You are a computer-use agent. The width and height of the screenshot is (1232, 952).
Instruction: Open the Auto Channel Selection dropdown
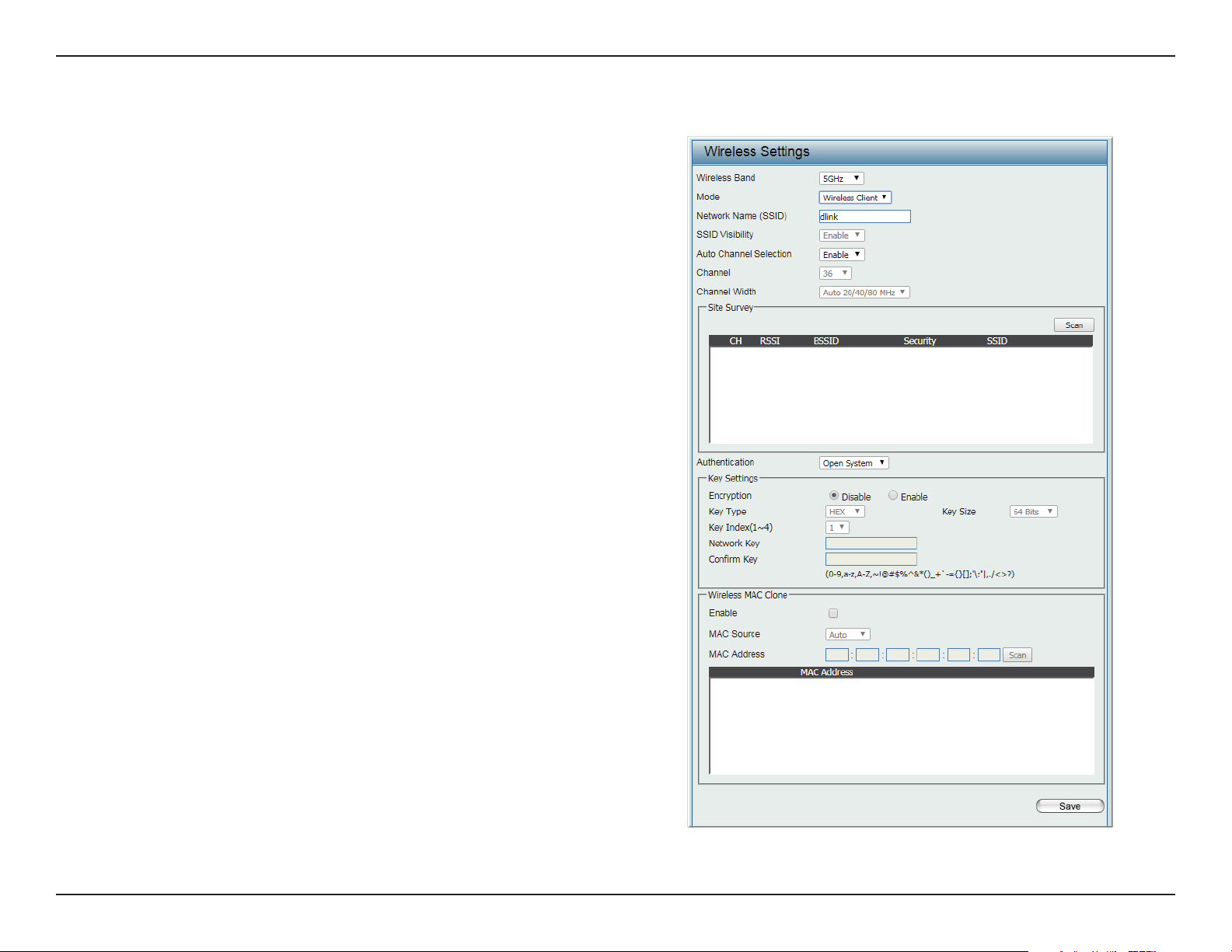coord(842,255)
